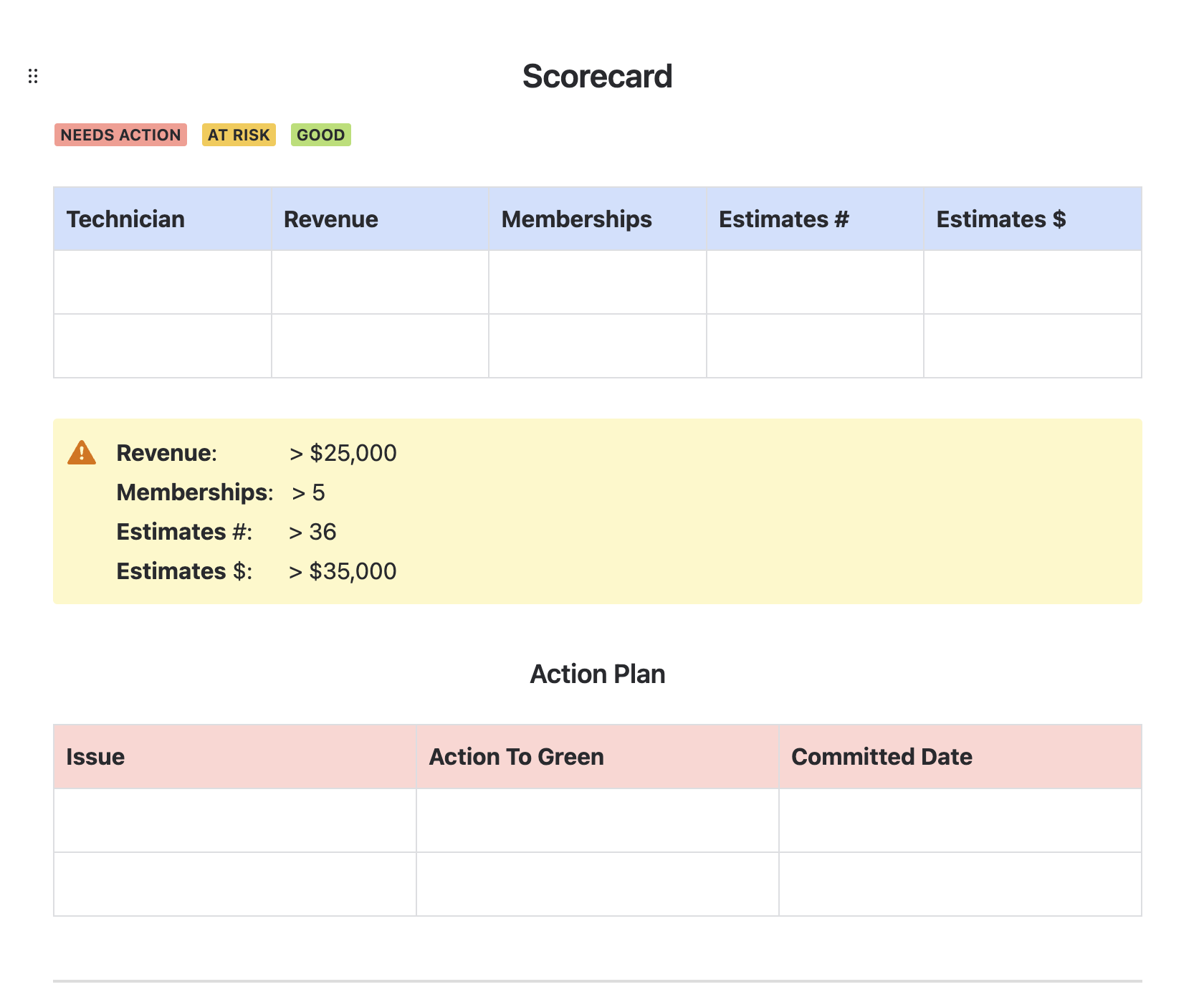The image size is (1204, 1002).
Task: Click the orange warning icon in callout
Action: [x=82, y=453]
